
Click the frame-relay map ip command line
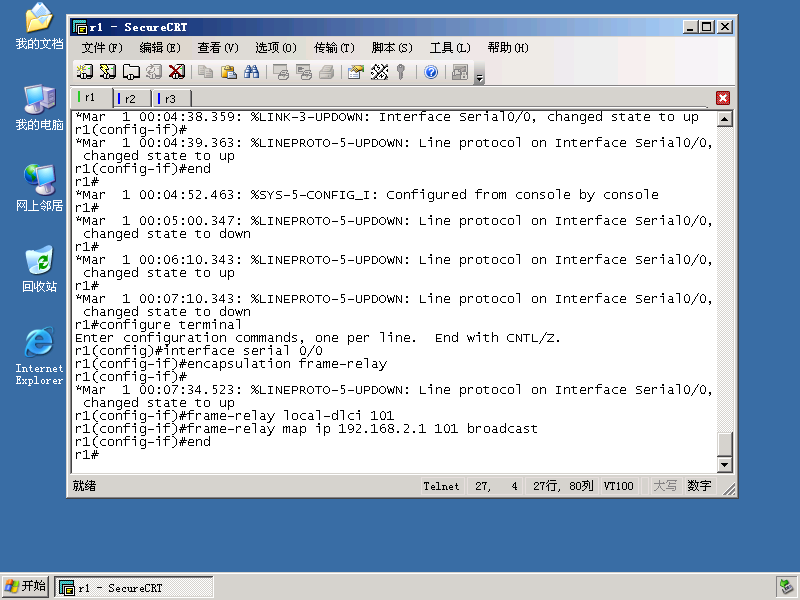(x=306, y=429)
